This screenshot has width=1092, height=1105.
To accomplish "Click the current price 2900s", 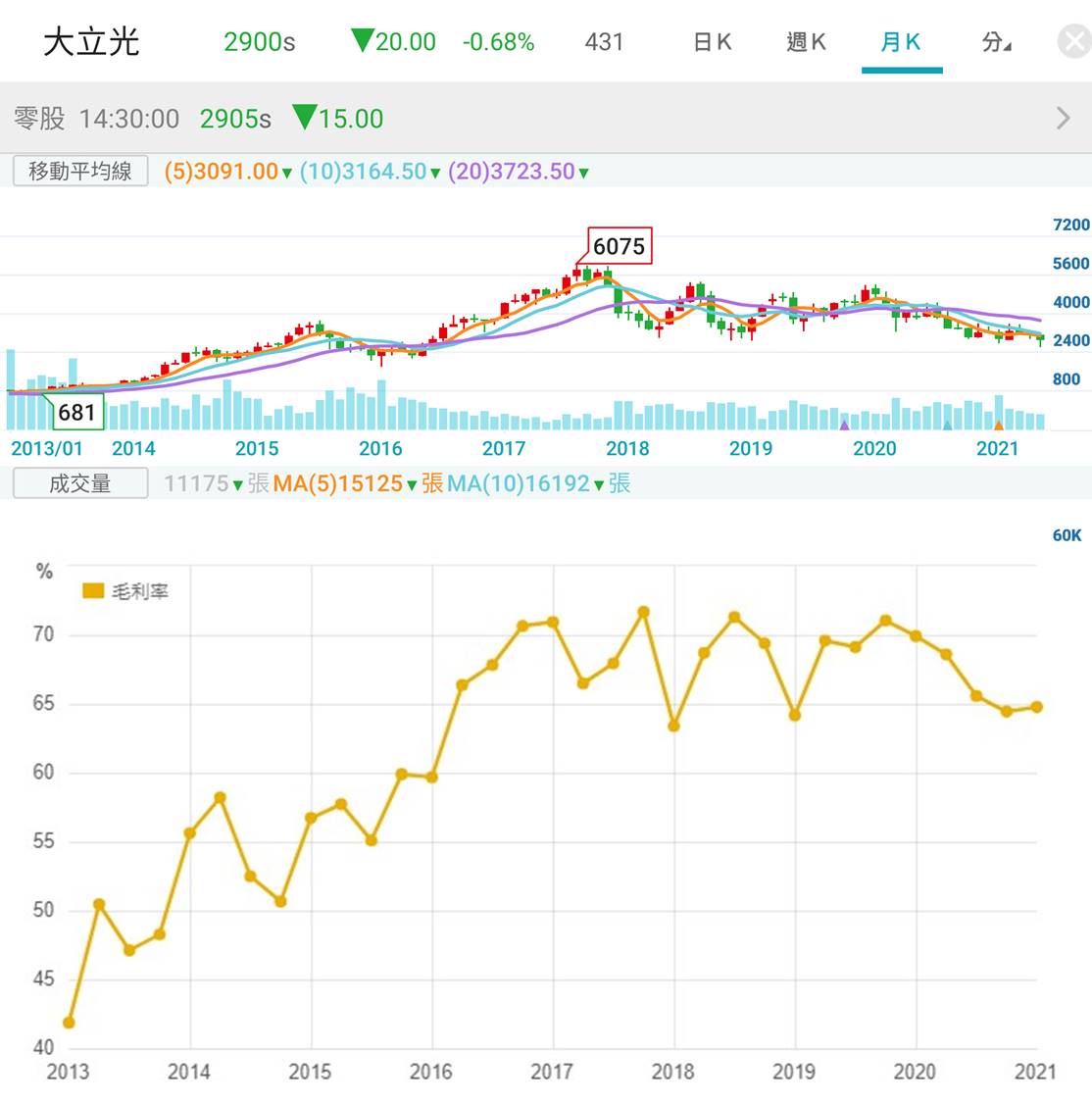I will click(259, 42).
